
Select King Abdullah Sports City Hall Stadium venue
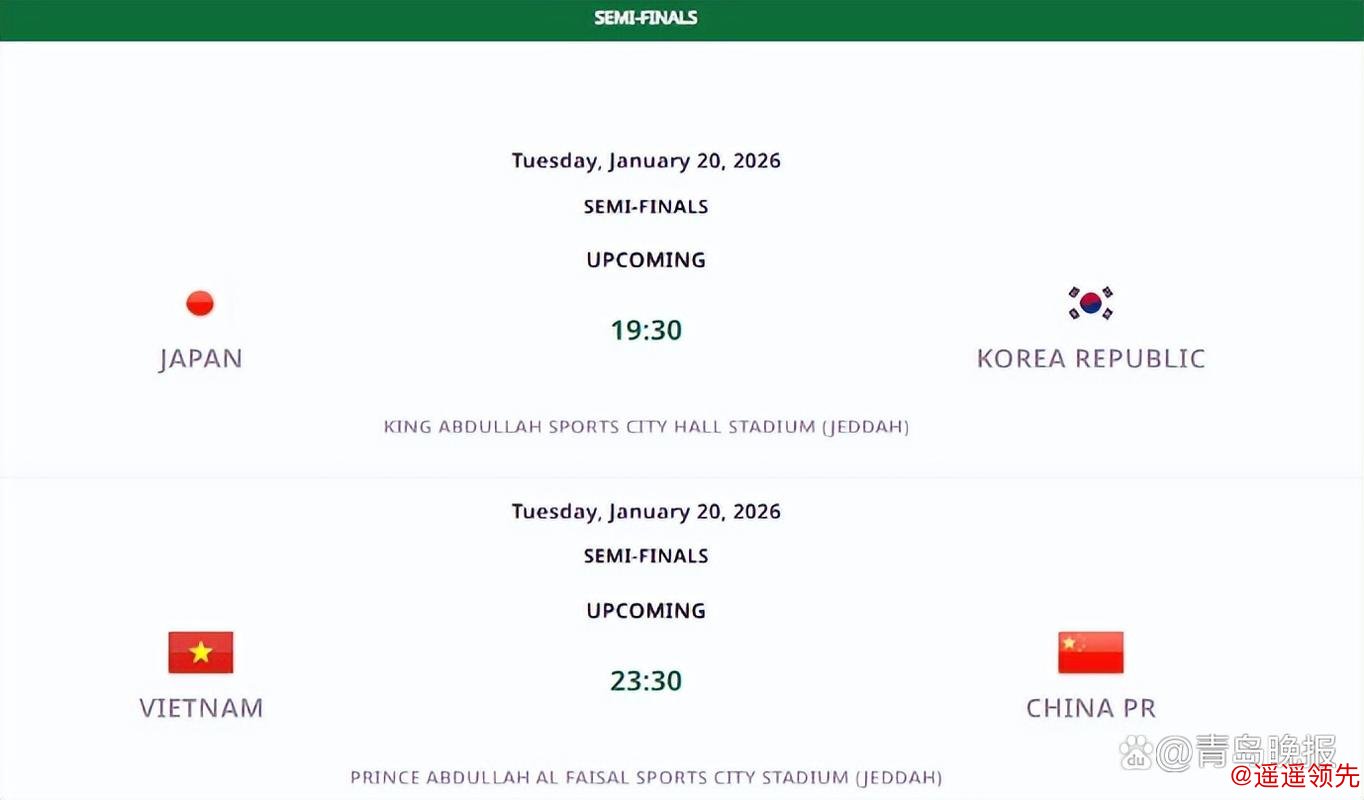click(x=646, y=427)
